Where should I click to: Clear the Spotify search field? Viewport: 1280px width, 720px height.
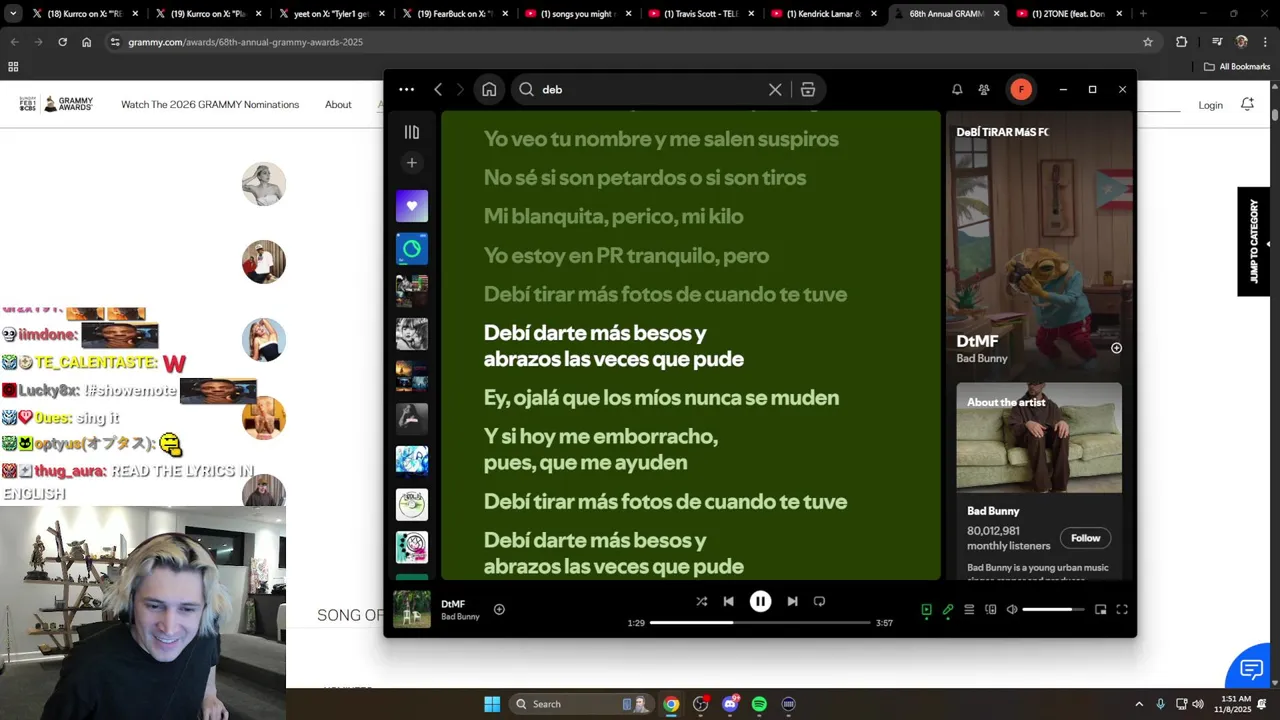click(775, 89)
